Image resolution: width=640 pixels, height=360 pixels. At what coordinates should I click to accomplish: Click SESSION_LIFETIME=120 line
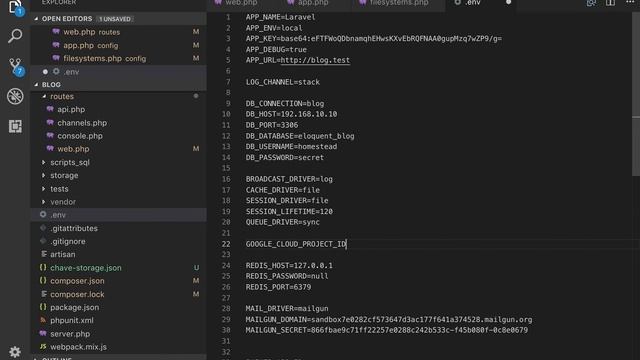289,211
